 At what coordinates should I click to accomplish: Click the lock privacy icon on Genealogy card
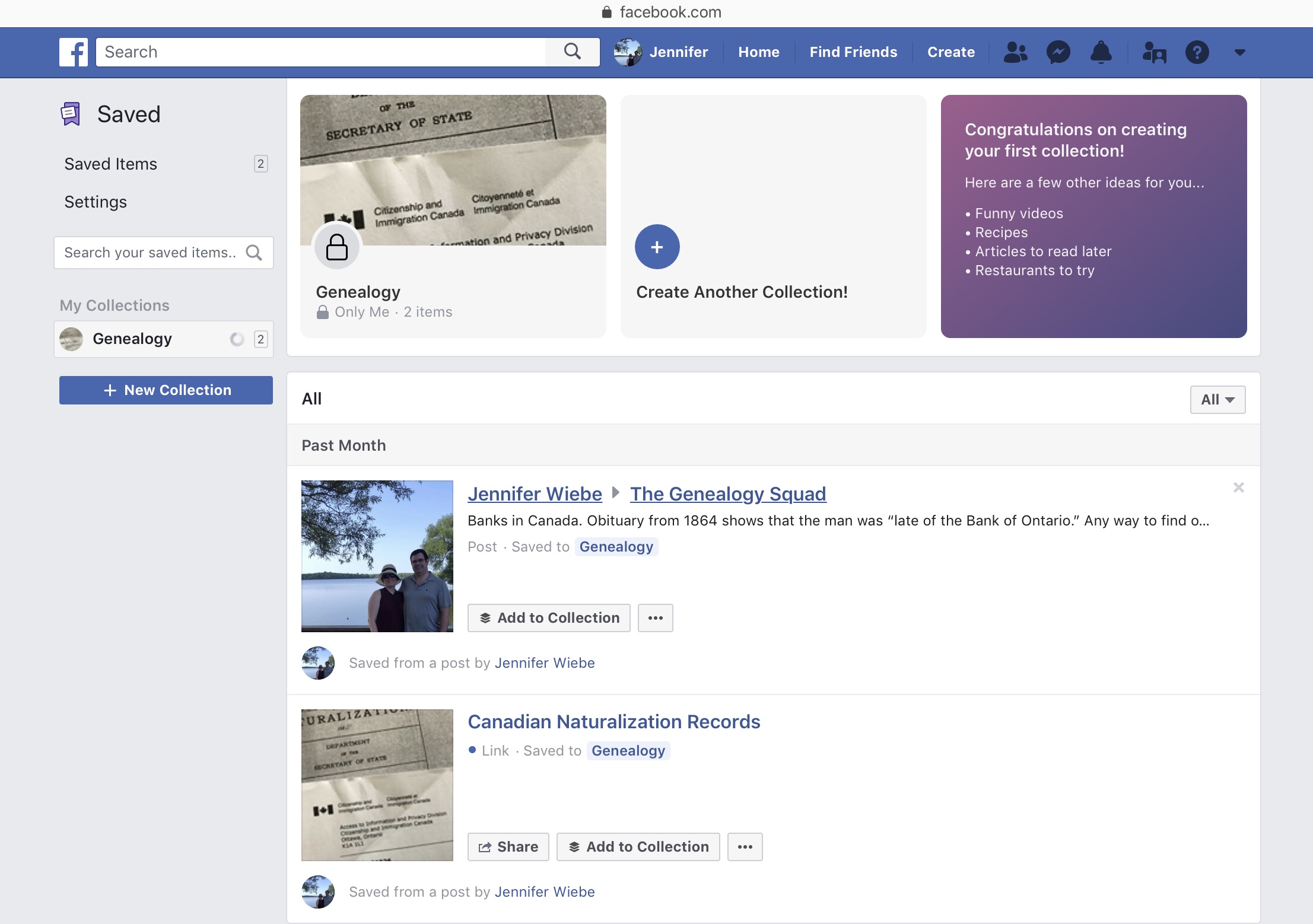336,247
